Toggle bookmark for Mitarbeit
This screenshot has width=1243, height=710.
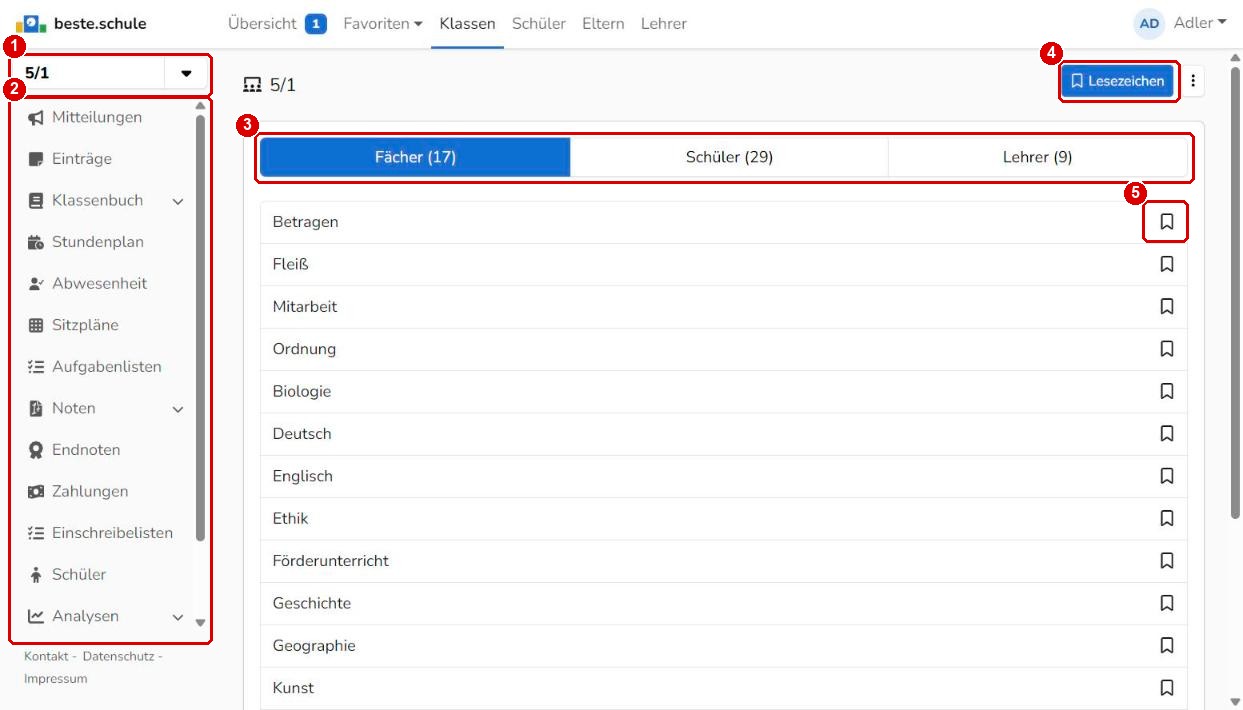(1166, 307)
